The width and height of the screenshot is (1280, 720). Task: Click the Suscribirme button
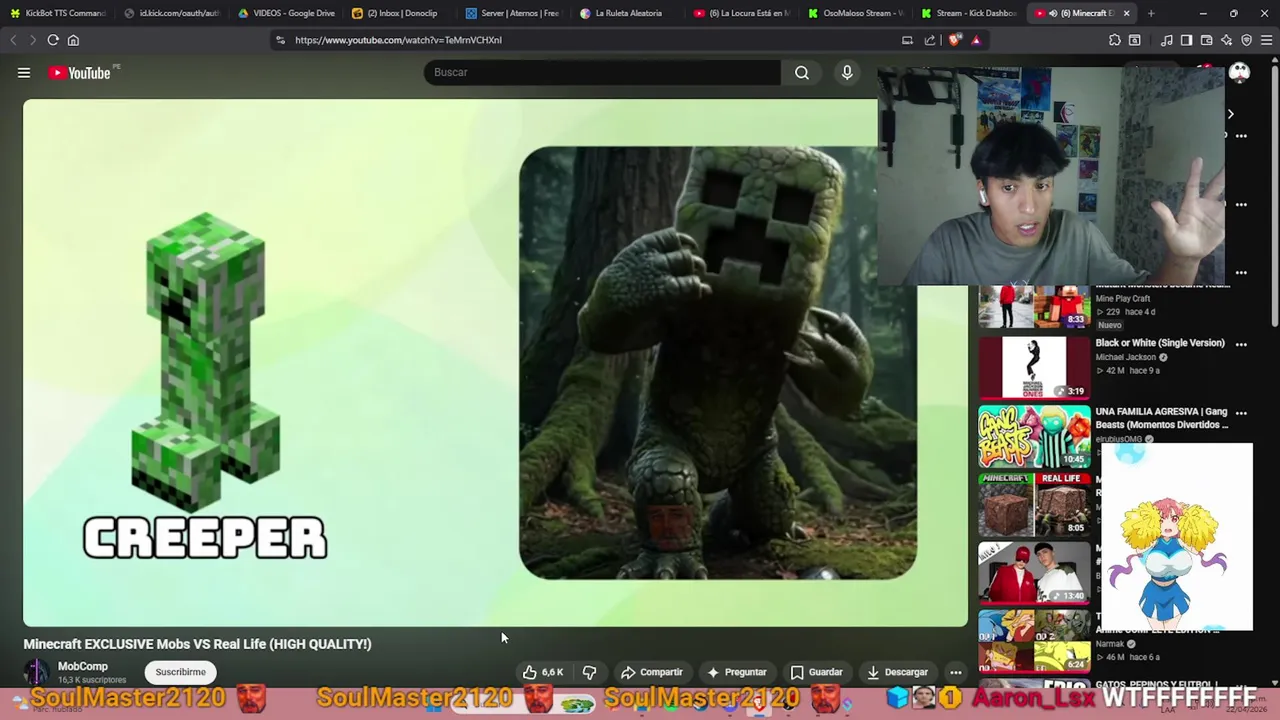pos(180,672)
